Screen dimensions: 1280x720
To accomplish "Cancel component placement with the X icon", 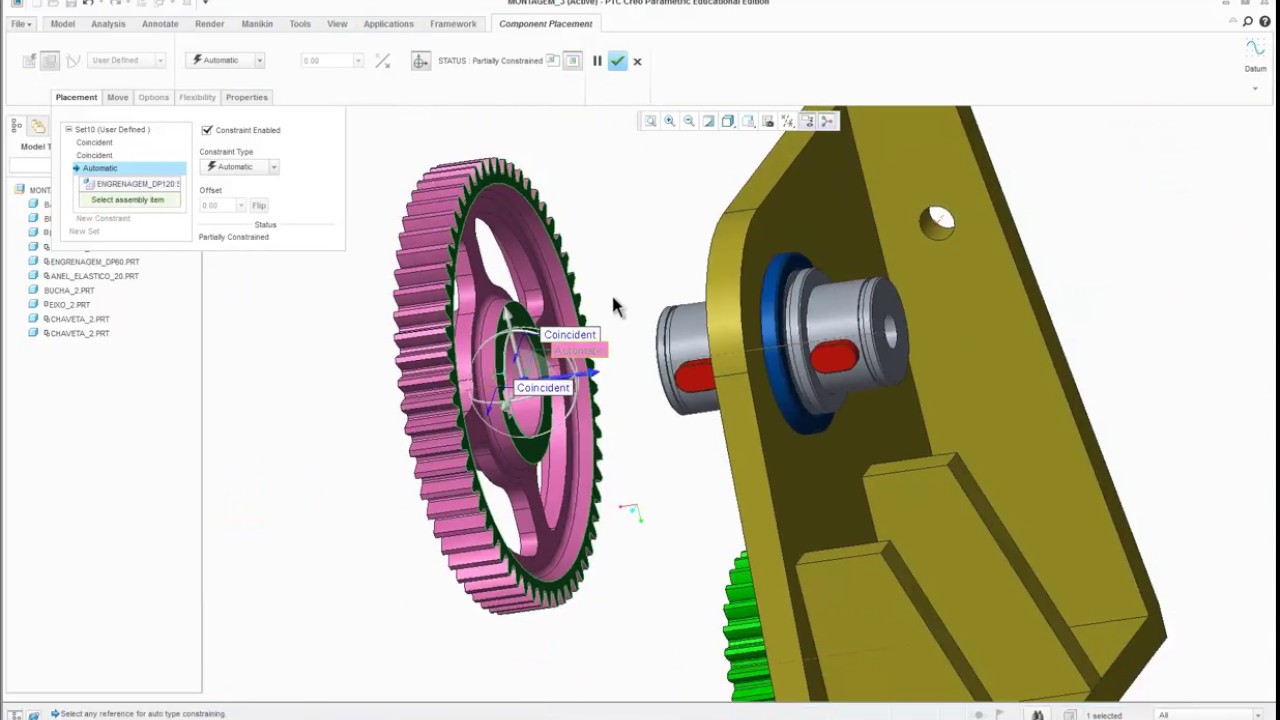I will [637, 61].
